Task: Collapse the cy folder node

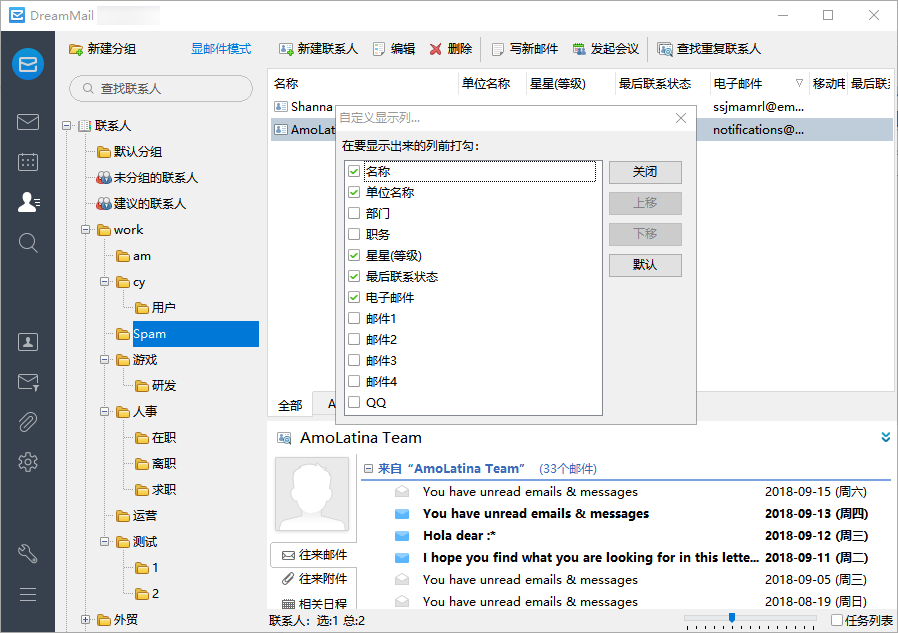Action: [x=104, y=281]
